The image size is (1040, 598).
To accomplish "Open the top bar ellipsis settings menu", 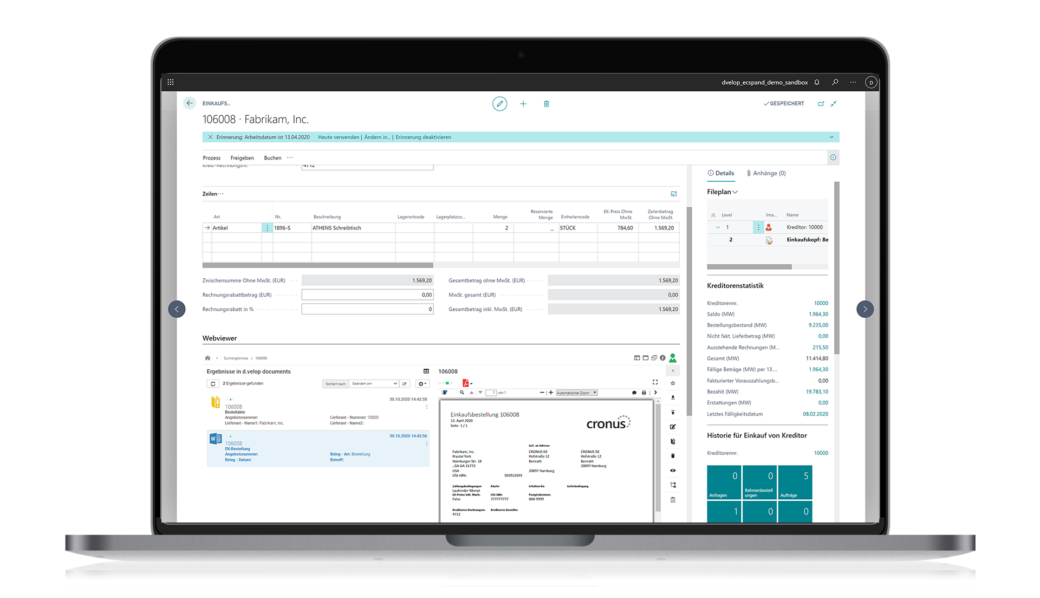I will [853, 82].
